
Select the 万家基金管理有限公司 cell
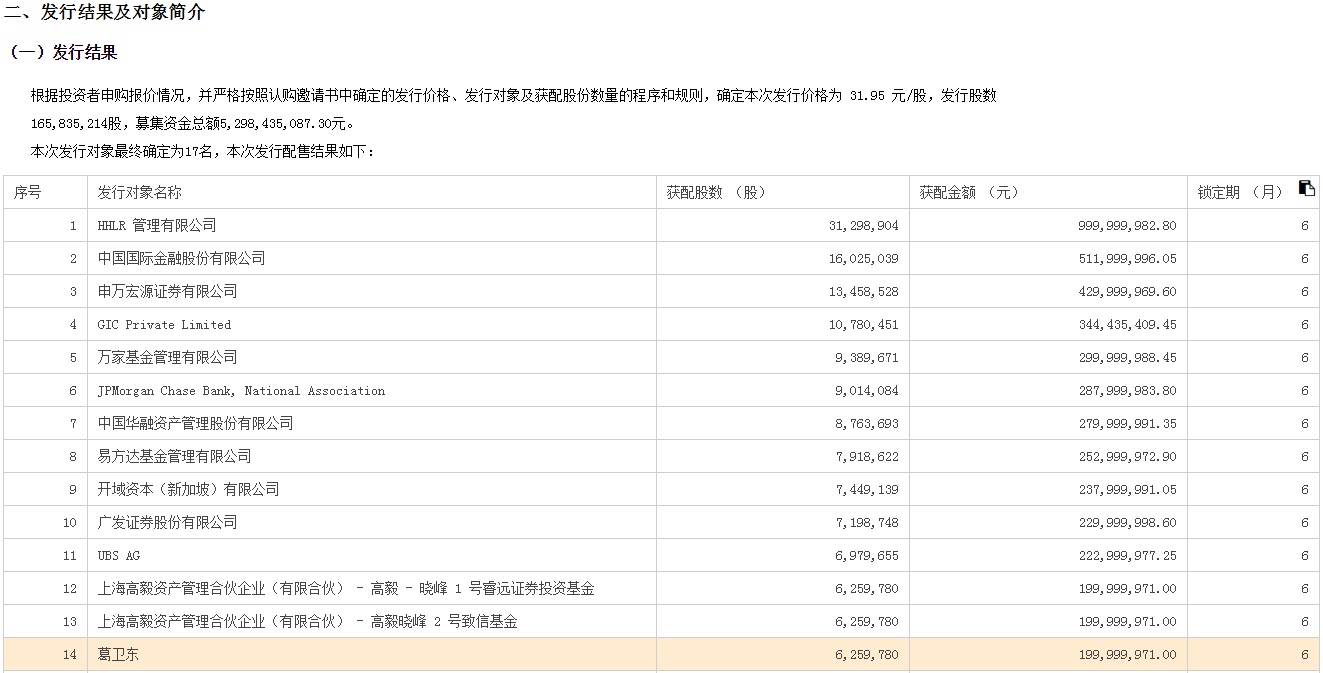coord(372,358)
